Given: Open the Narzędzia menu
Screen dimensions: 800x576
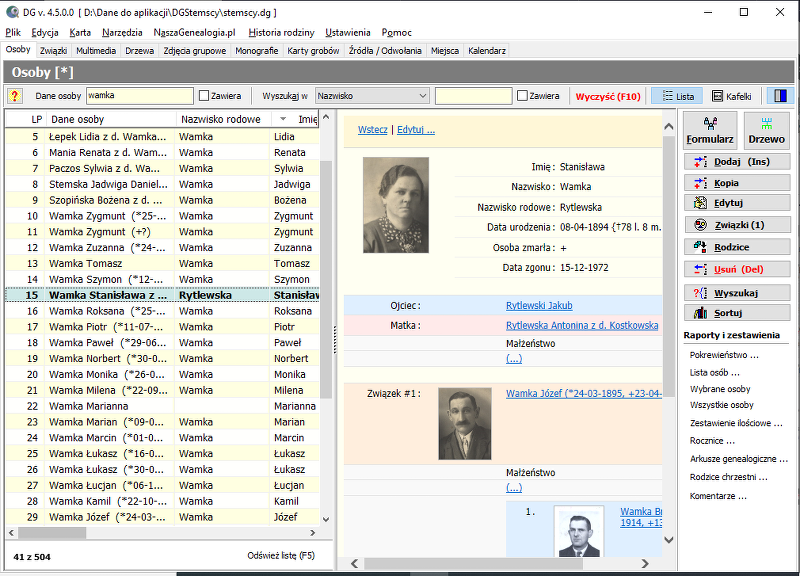Looking at the screenshot, I should 122,33.
